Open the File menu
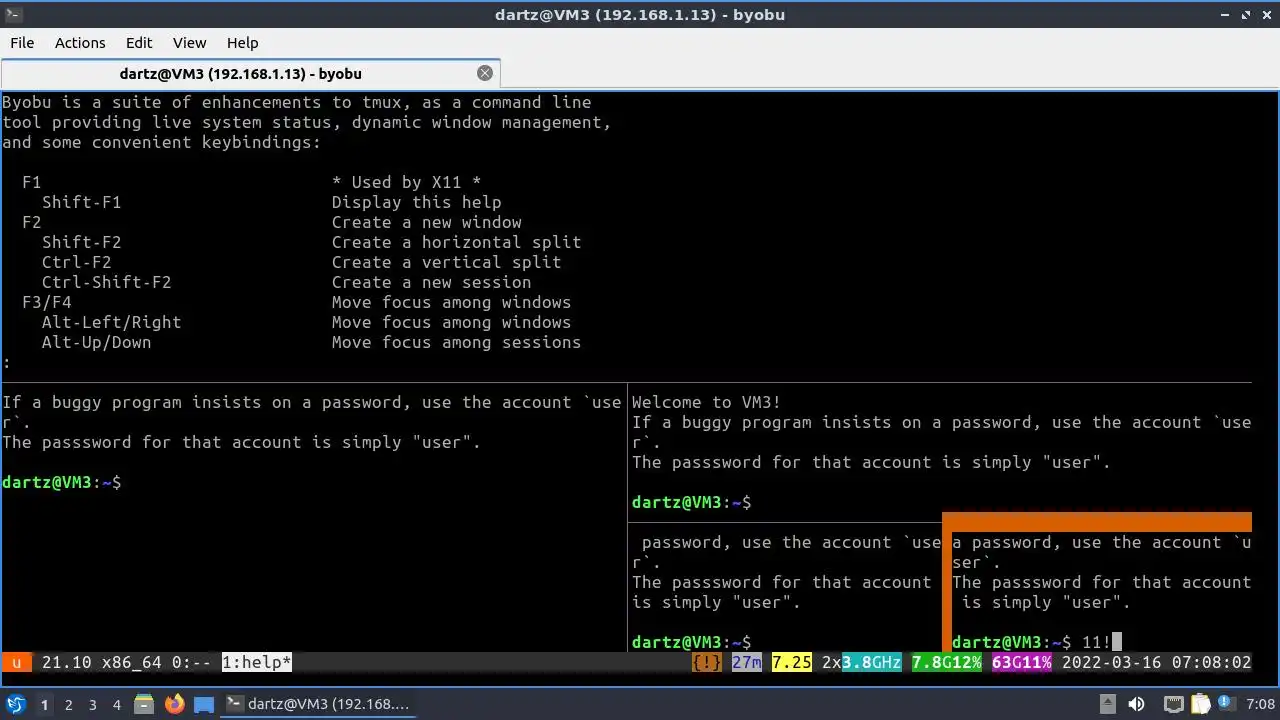Image resolution: width=1280 pixels, height=720 pixels. click(x=22, y=43)
